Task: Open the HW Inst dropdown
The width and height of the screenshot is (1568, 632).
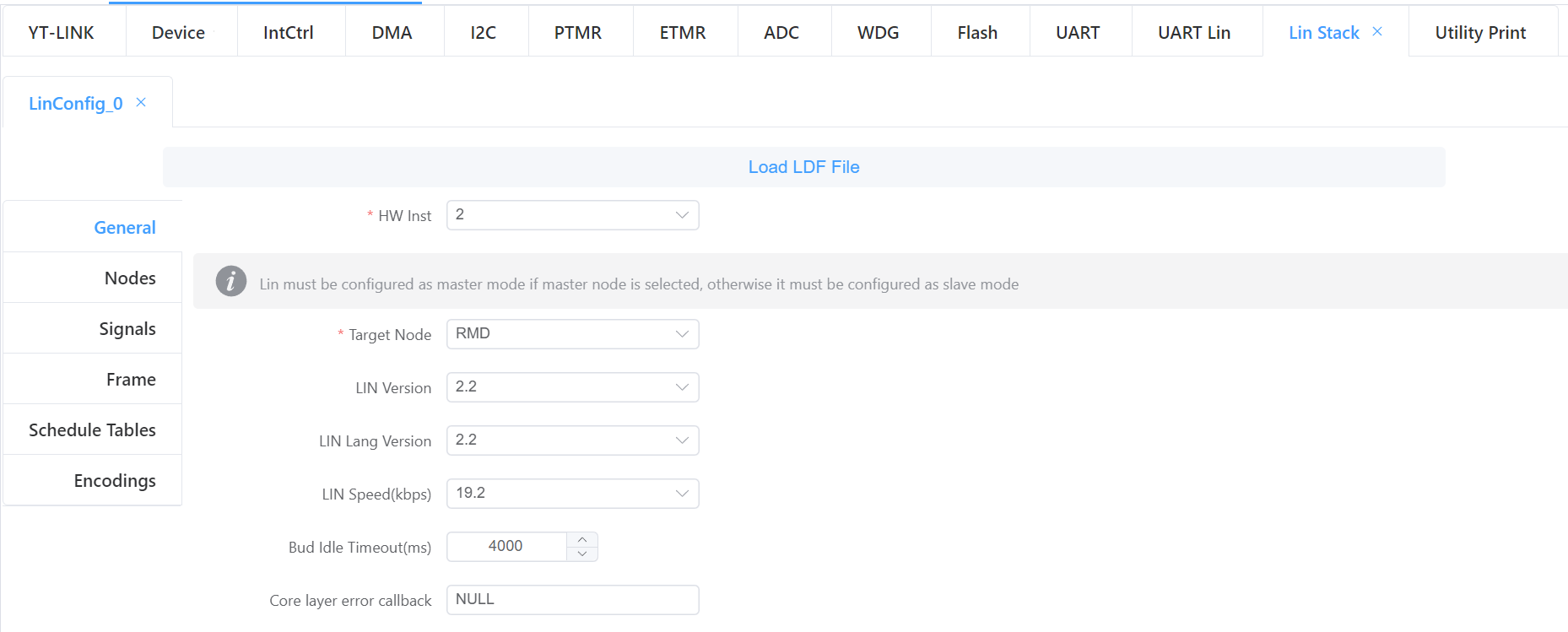Action: pyautogui.click(x=572, y=215)
